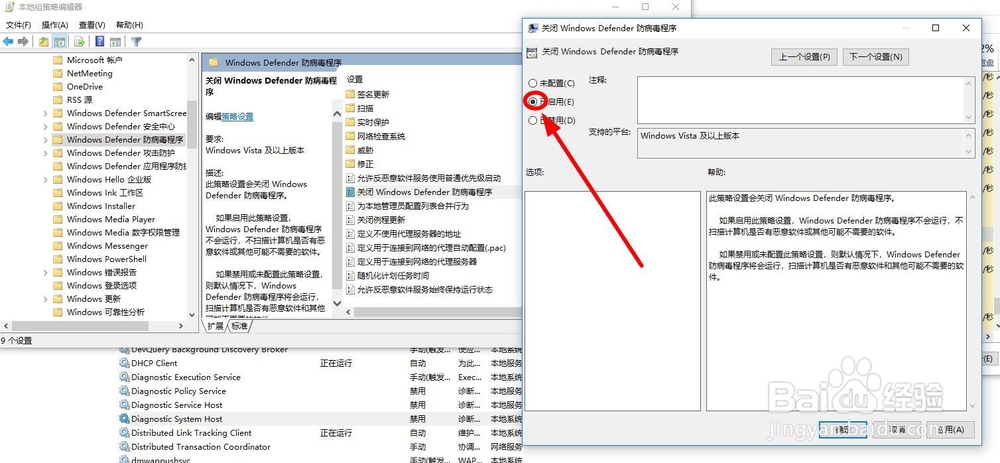This screenshot has width=1000, height=463.
Task: Click the Back arrow in Group Policy toolbar
Action: coord(8,41)
